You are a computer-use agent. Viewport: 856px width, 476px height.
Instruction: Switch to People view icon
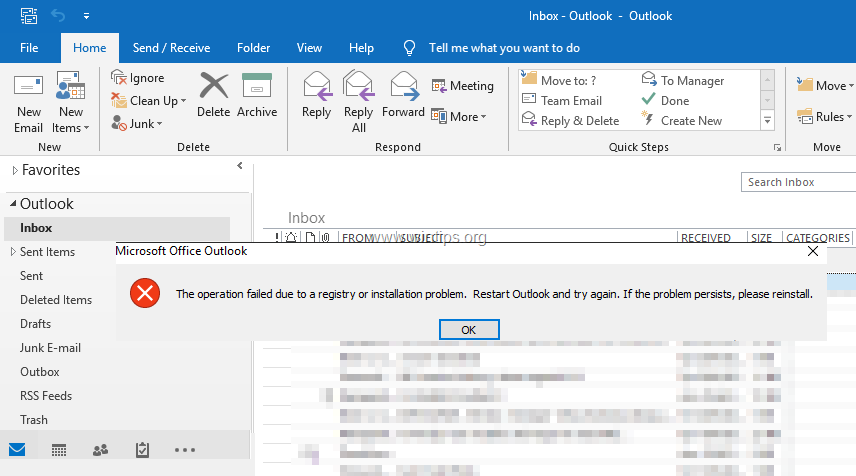click(100, 450)
